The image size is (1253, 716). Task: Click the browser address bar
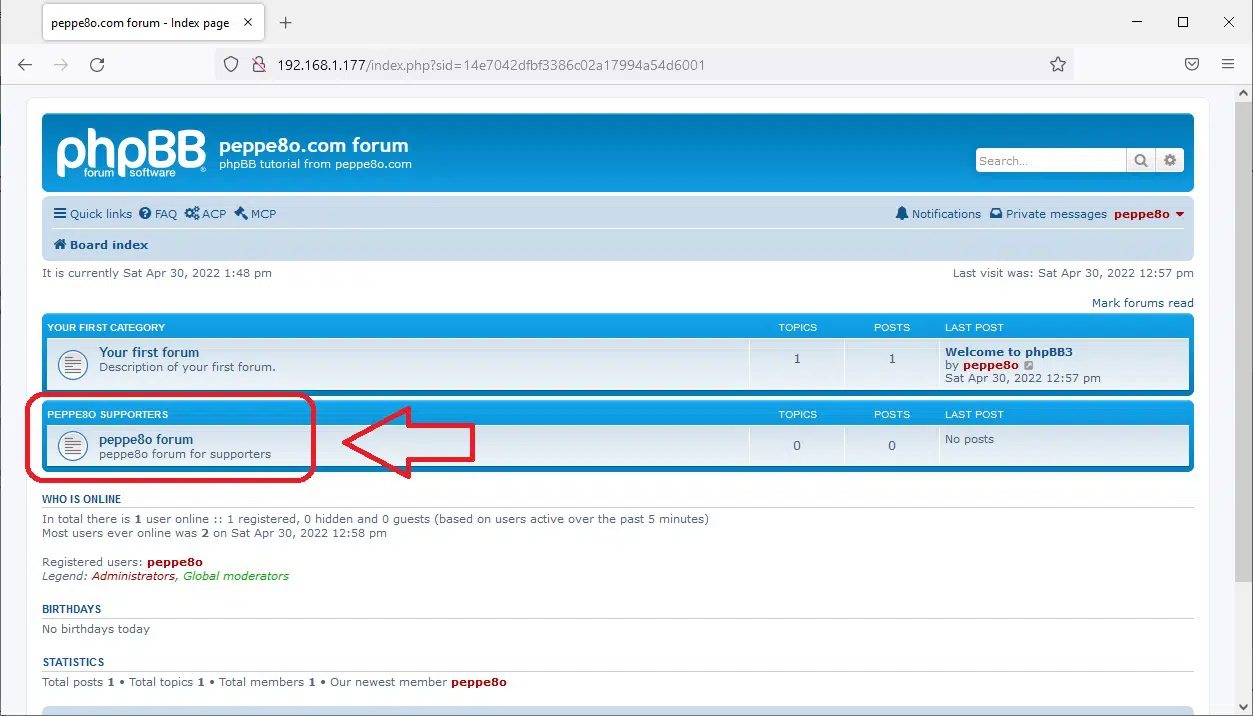644,65
